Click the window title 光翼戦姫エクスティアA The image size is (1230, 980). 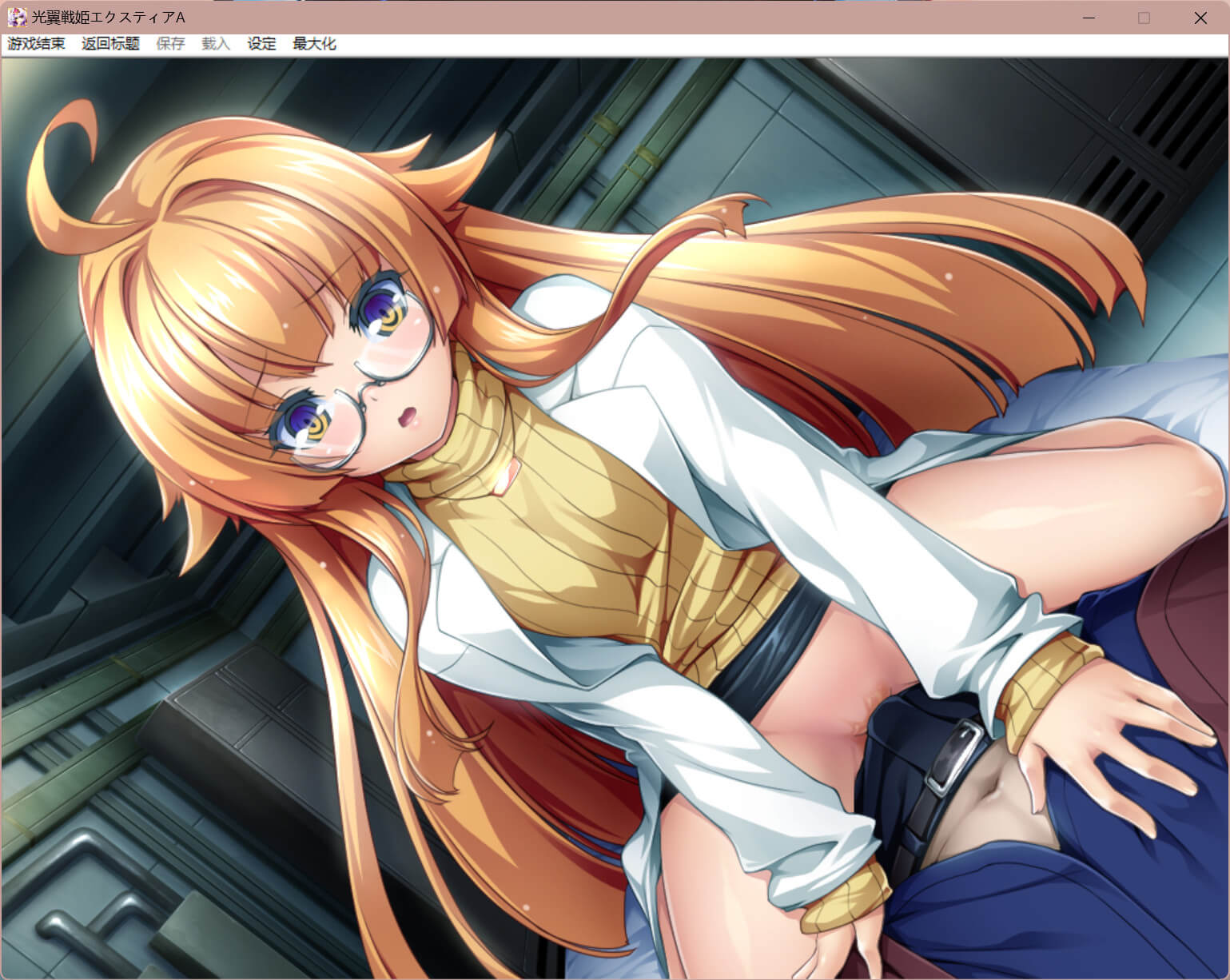[108, 17]
